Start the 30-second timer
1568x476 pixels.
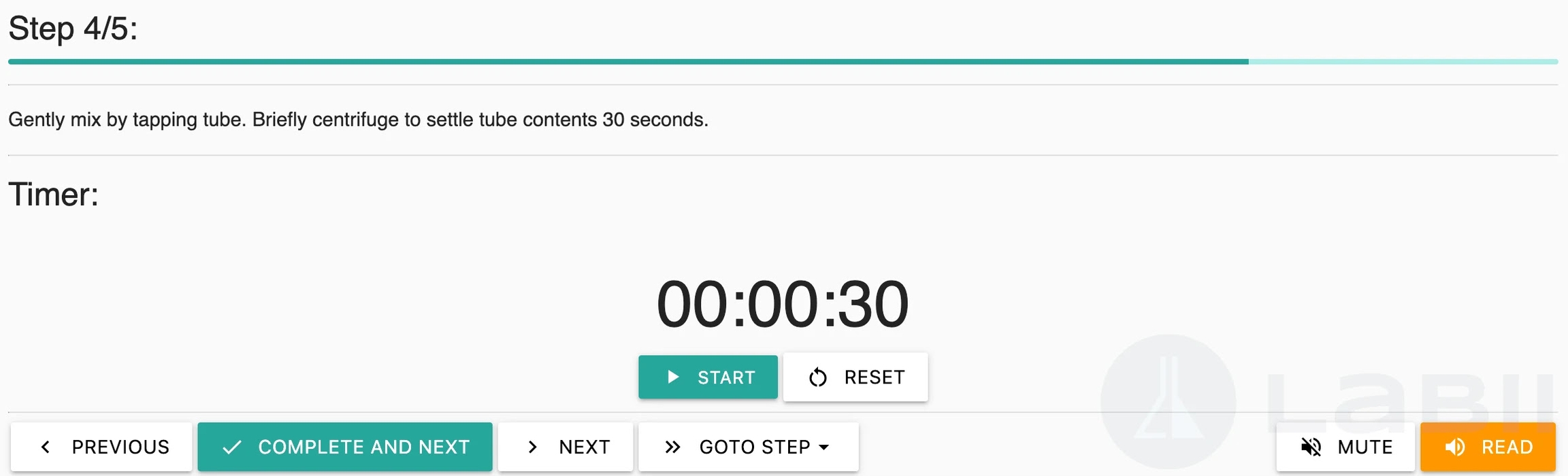[708, 377]
